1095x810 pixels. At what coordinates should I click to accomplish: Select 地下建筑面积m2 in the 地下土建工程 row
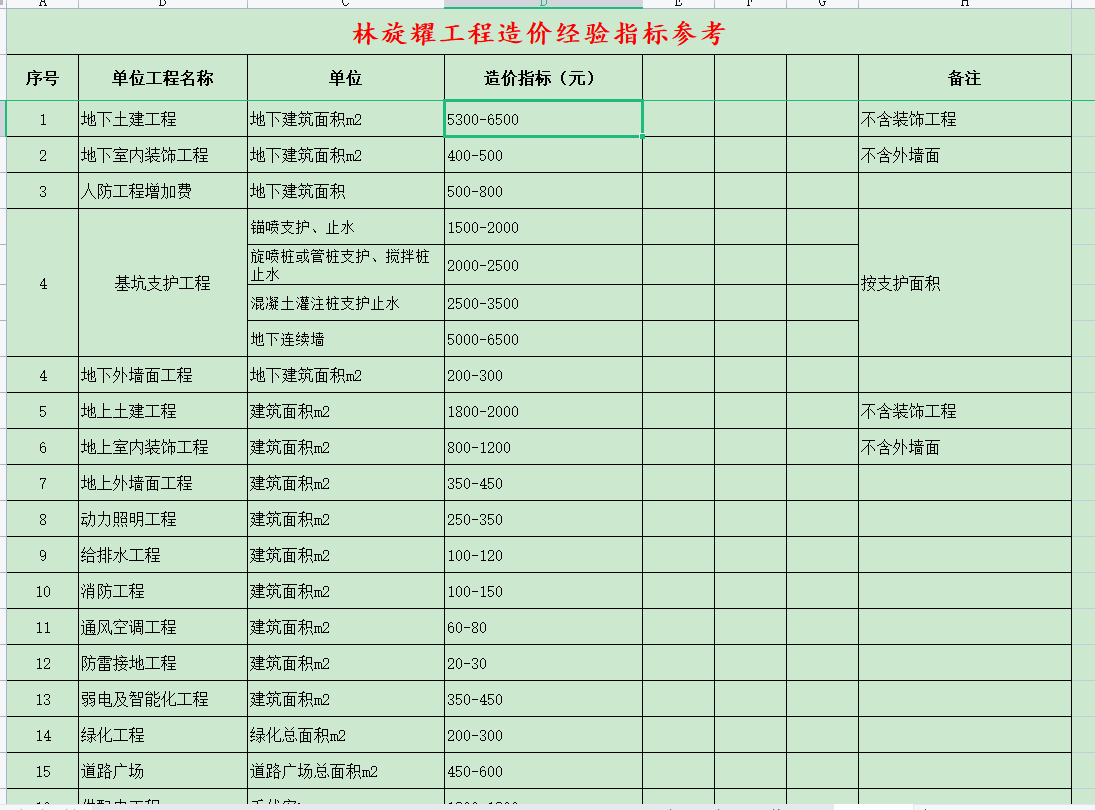point(346,119)
